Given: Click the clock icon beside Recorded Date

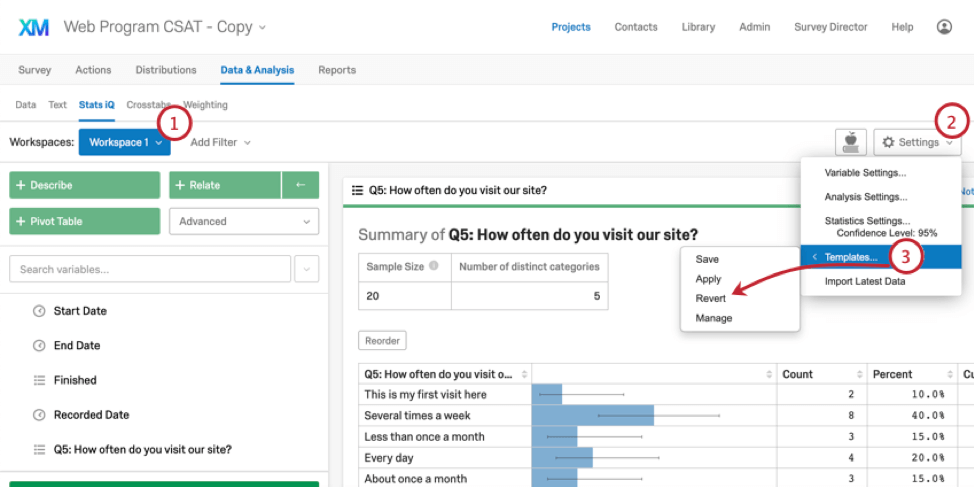Looking at the screenshot, I should click(39, 415).
